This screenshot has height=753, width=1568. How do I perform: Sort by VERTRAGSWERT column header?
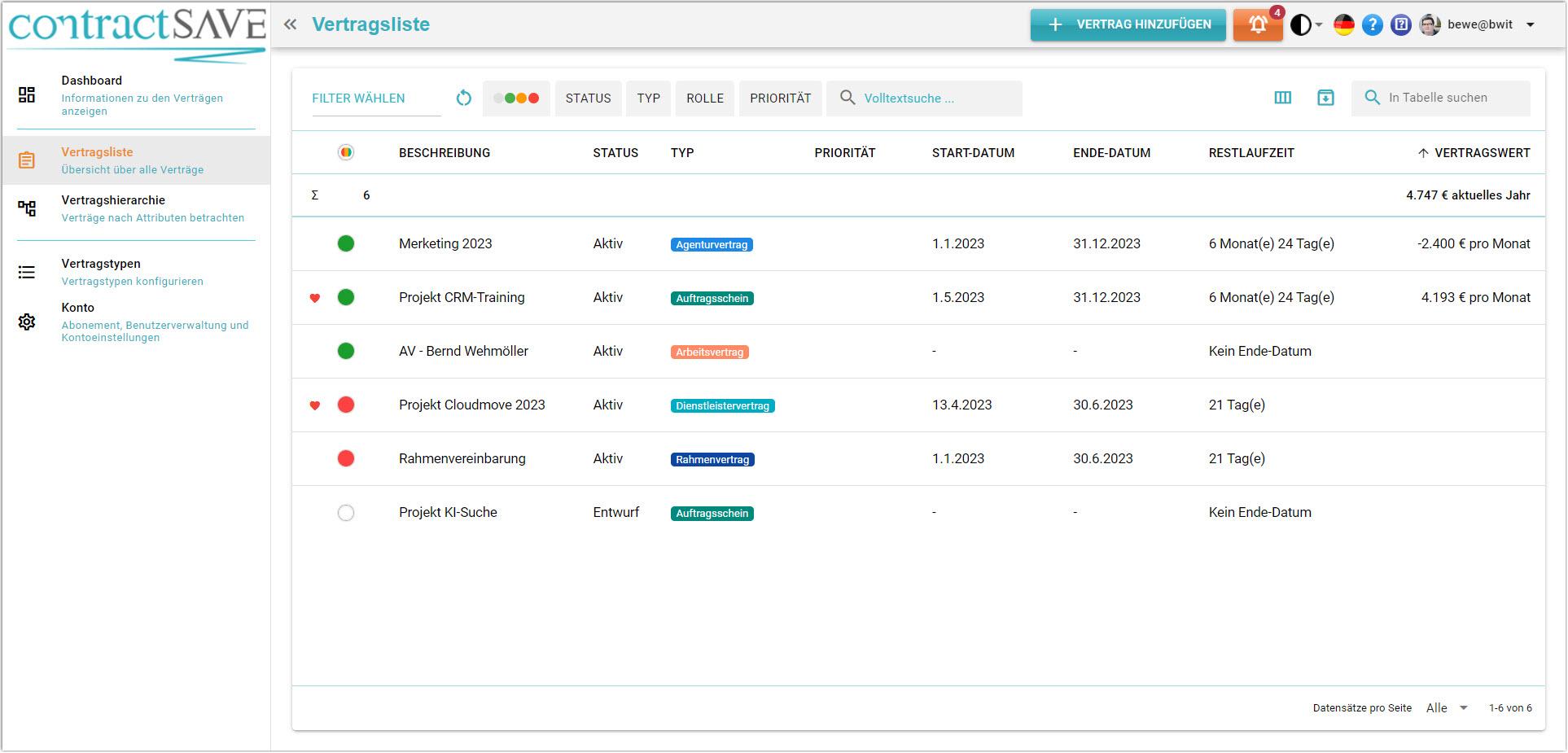(1482, 153)
